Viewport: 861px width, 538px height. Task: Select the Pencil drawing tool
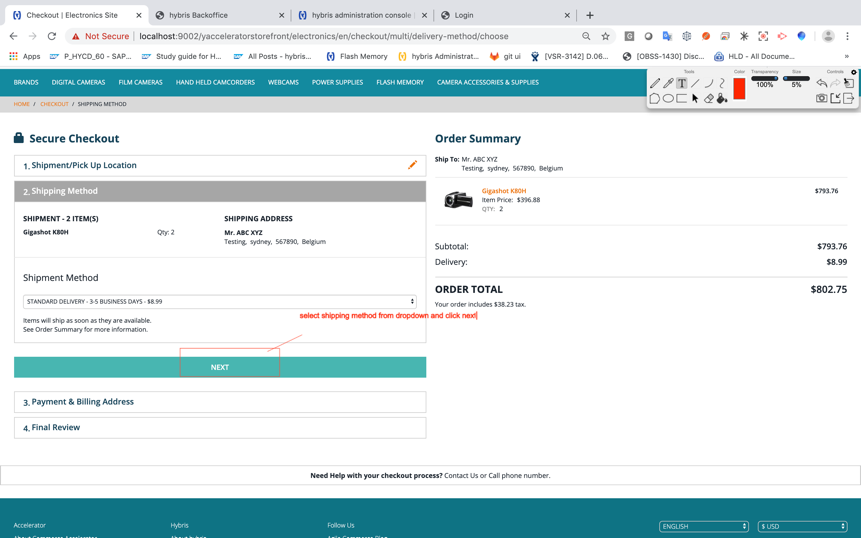point(655,84)
